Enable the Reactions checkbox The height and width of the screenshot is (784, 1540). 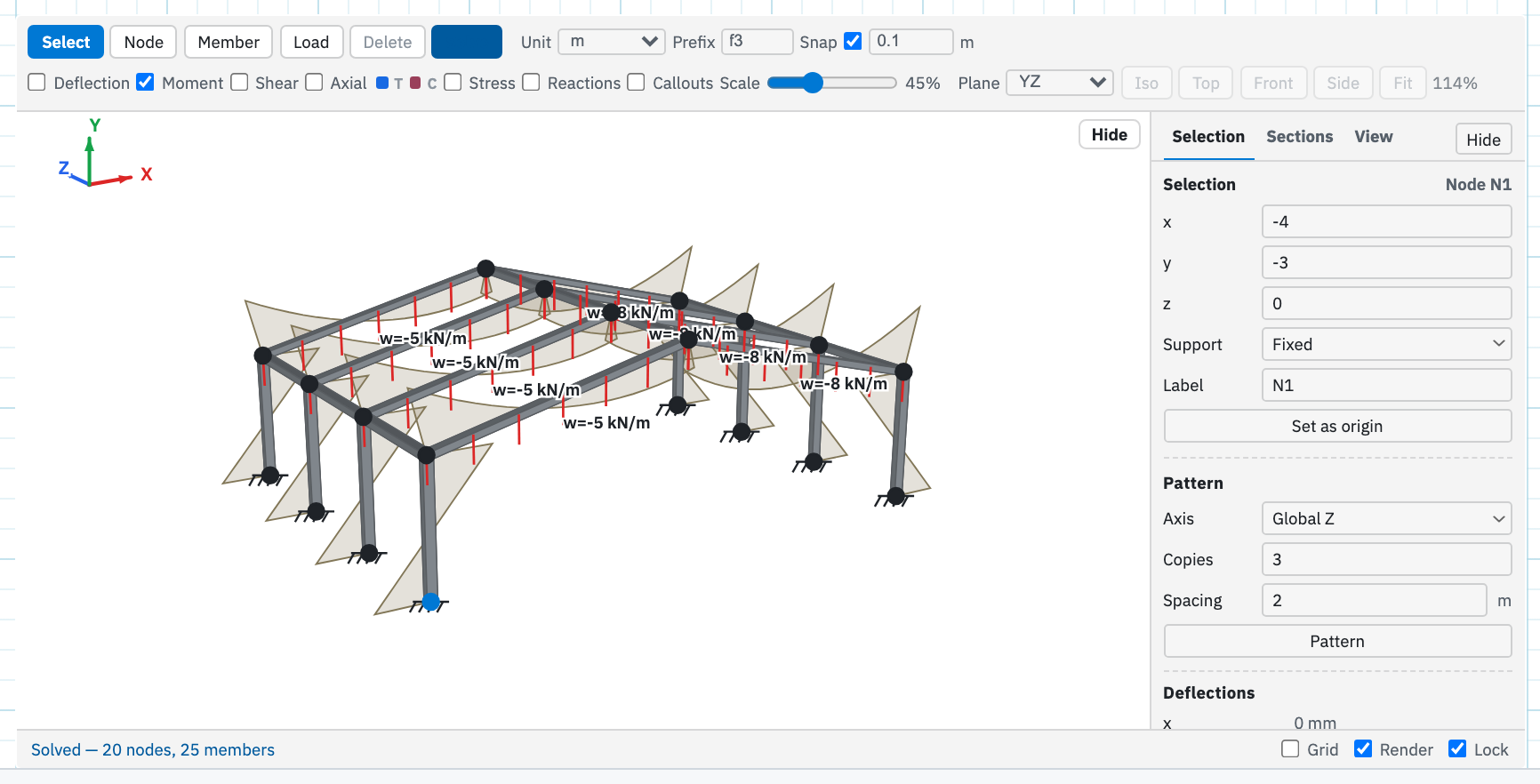point(531,82)
